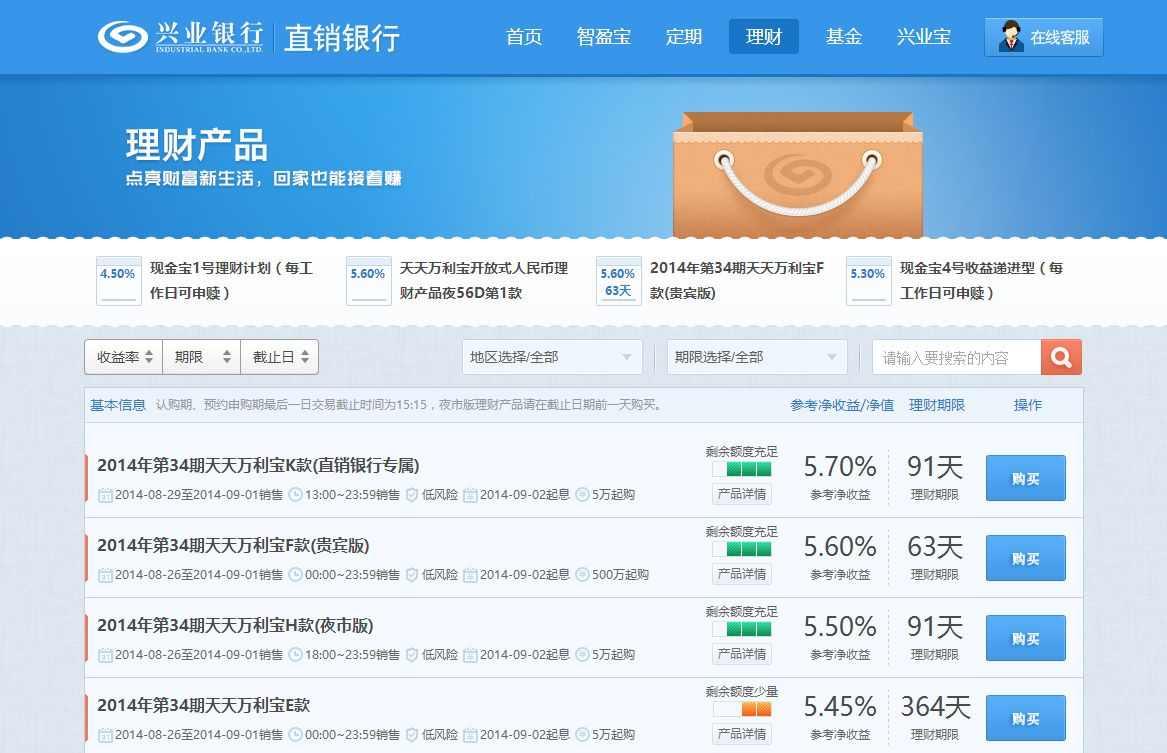Click the 基本信息 column header
Image resolution: width=1167 pixels, height=753 pixels.
click(118, 405)
